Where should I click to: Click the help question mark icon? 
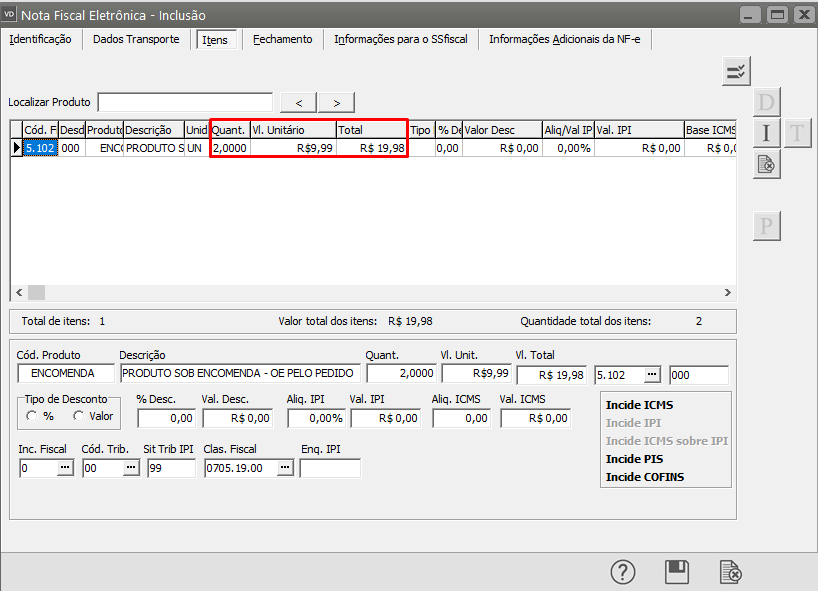(623, 571)
